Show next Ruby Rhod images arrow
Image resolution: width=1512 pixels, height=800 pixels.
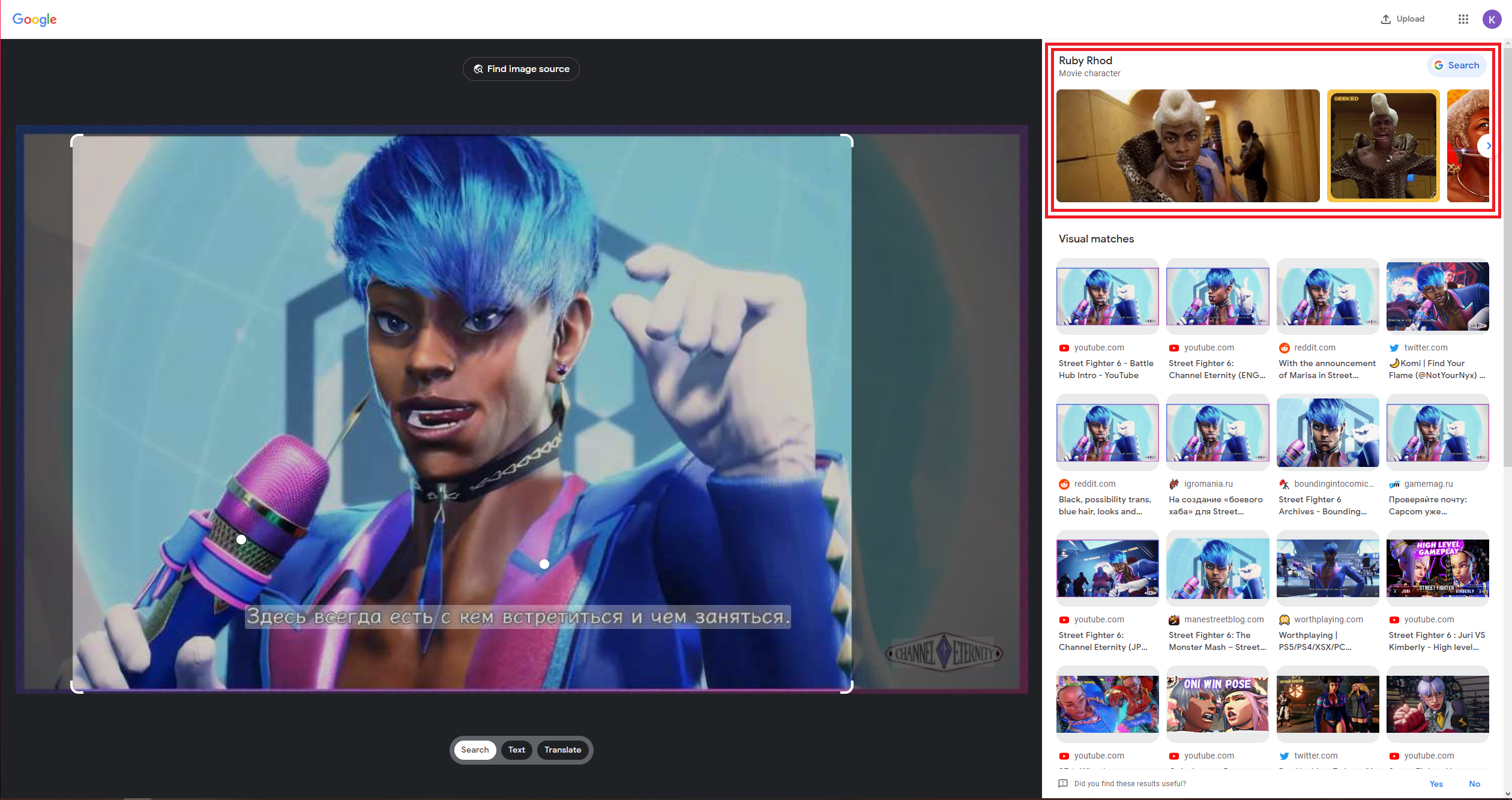pyautogui.click(x=1488, y=146)
